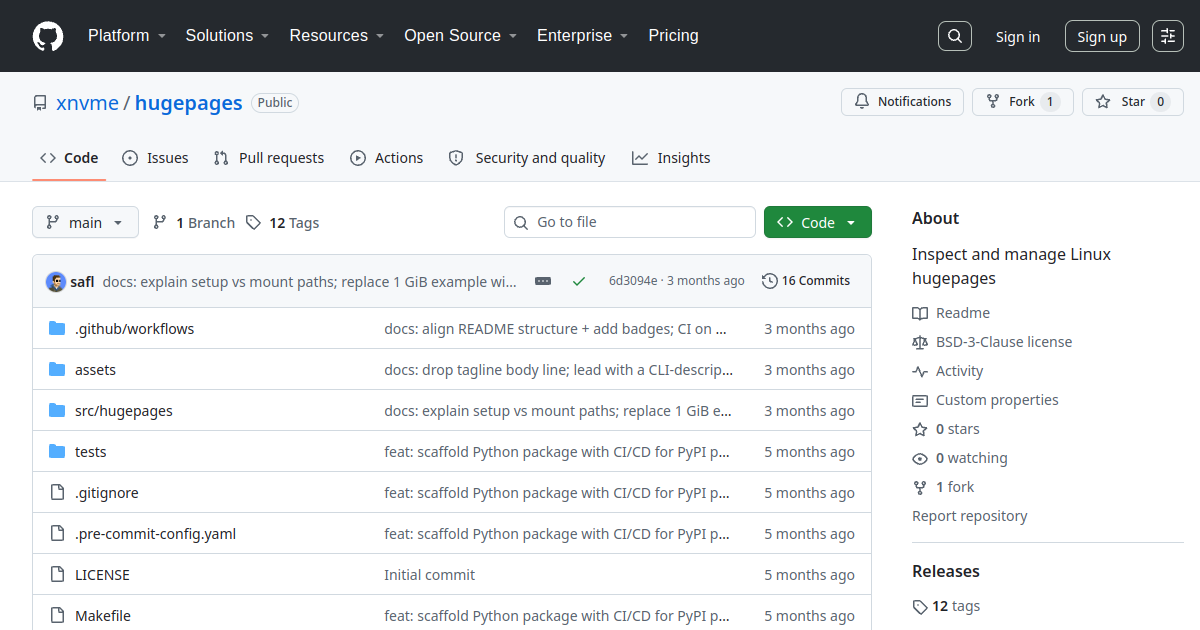1200x630 pixels.
Task: Expand the Solutions menu
Action: pos(227,36)
